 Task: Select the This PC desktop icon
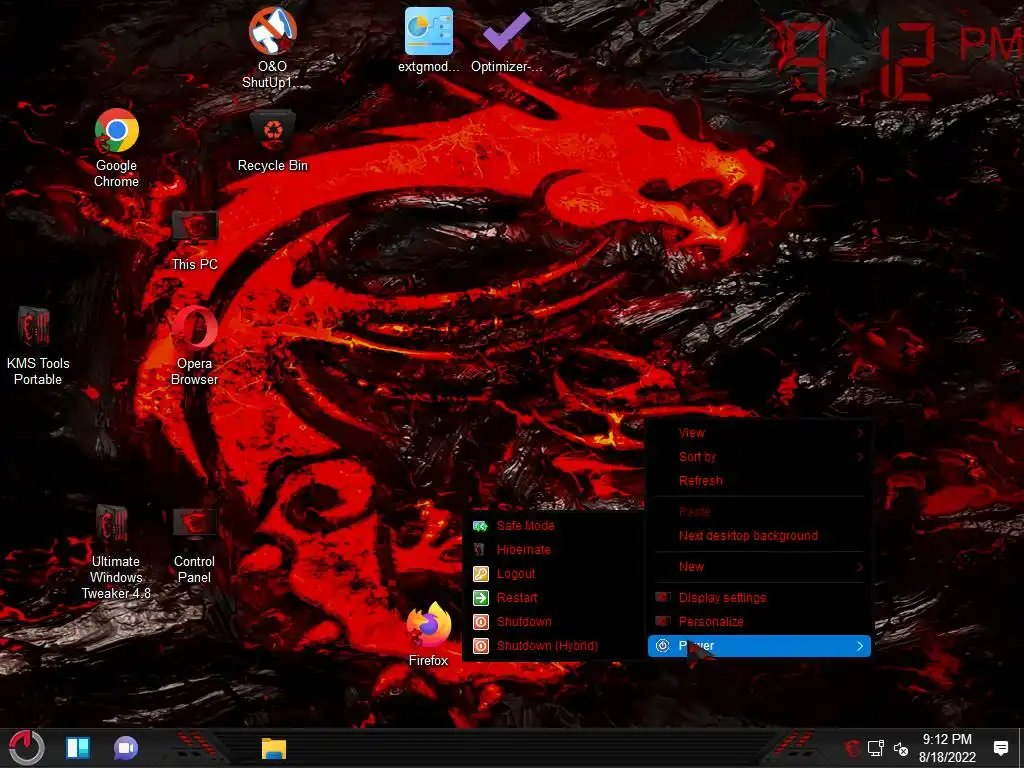point(195,240)
